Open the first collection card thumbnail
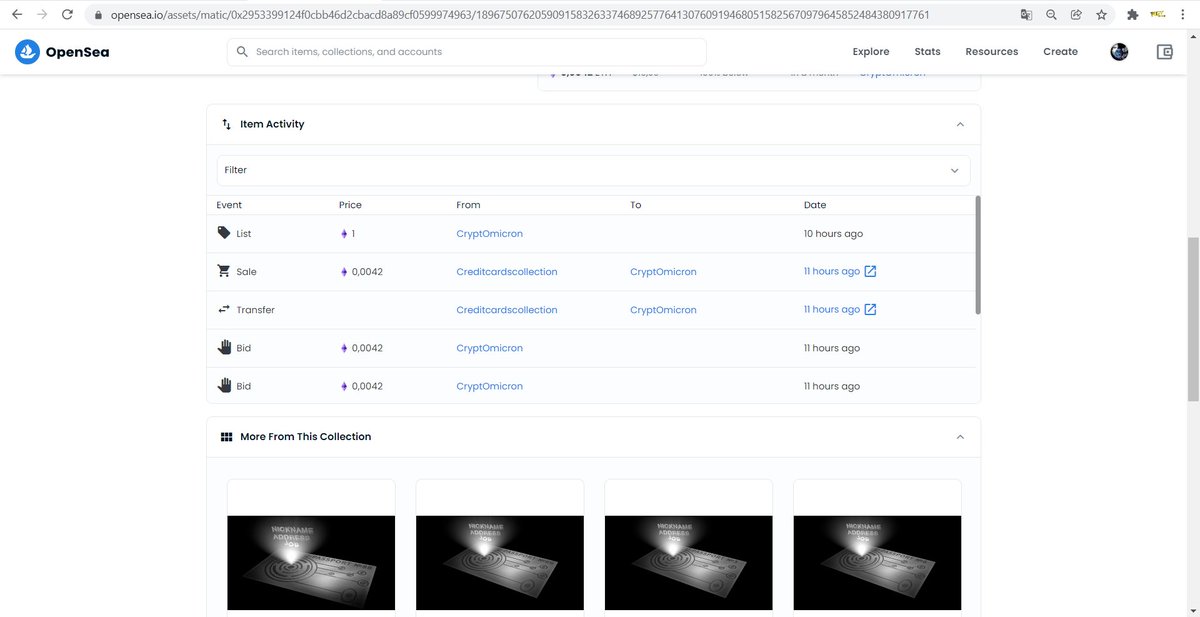The image size is (1200, 617). point(311,562)
